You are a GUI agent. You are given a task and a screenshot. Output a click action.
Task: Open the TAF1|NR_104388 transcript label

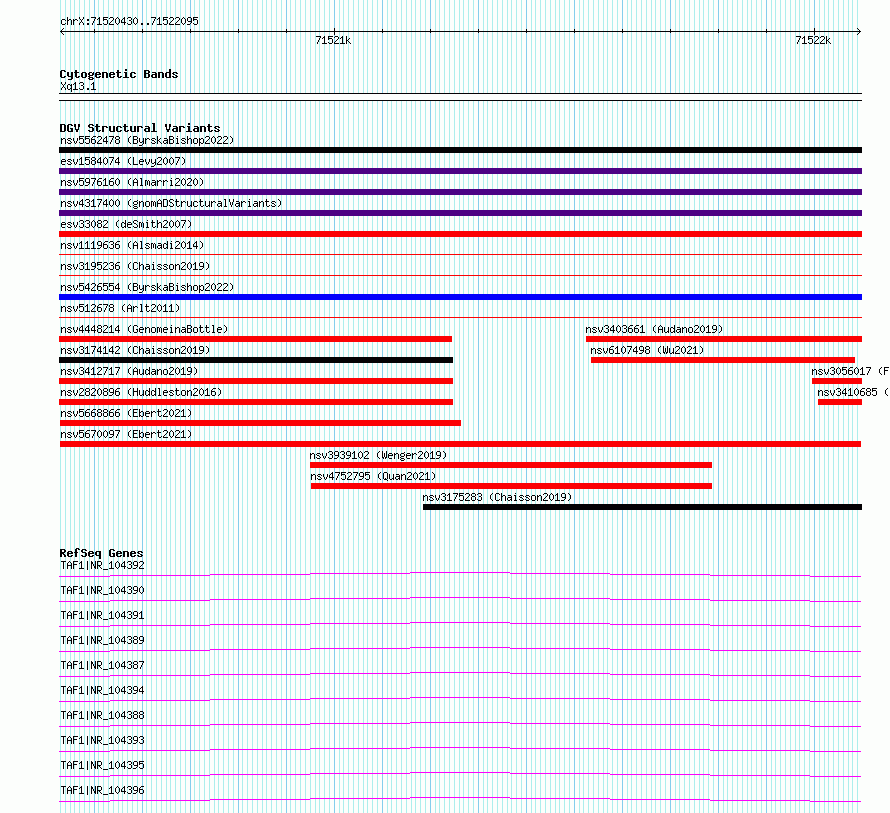pos(102,715)
